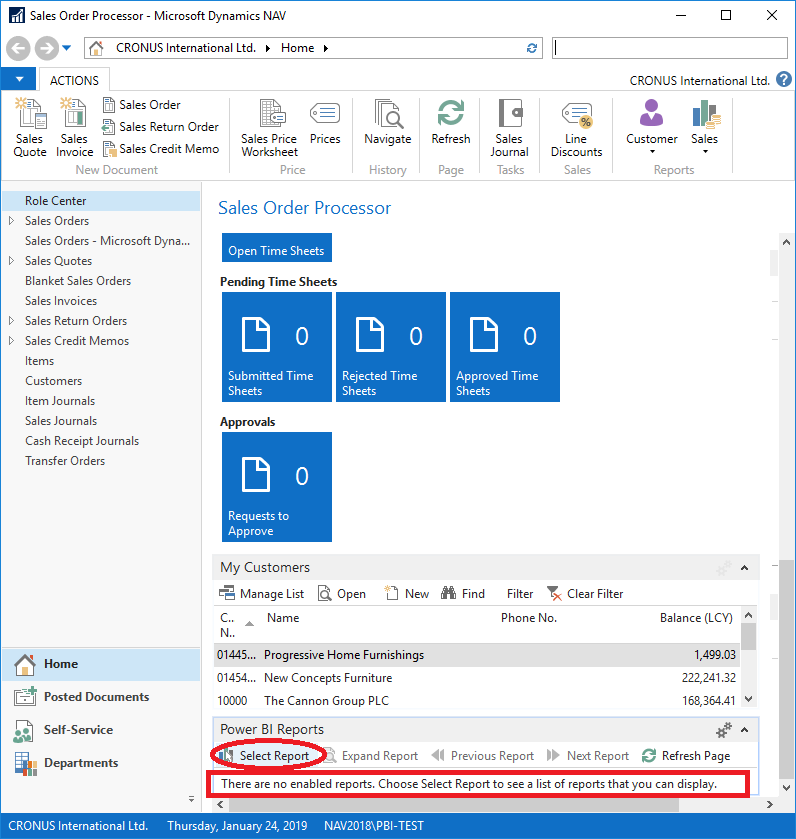Open the Sales Price Worksheet

coord(269,128)
